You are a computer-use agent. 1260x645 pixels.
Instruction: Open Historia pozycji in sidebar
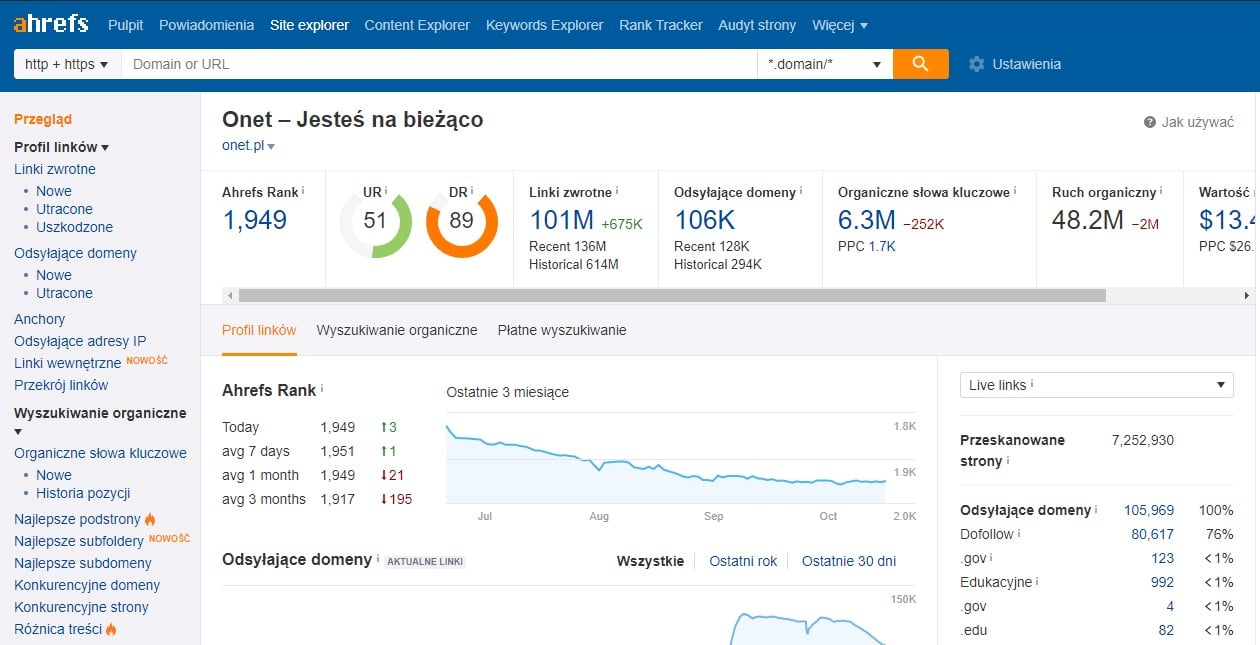[83, 493]
